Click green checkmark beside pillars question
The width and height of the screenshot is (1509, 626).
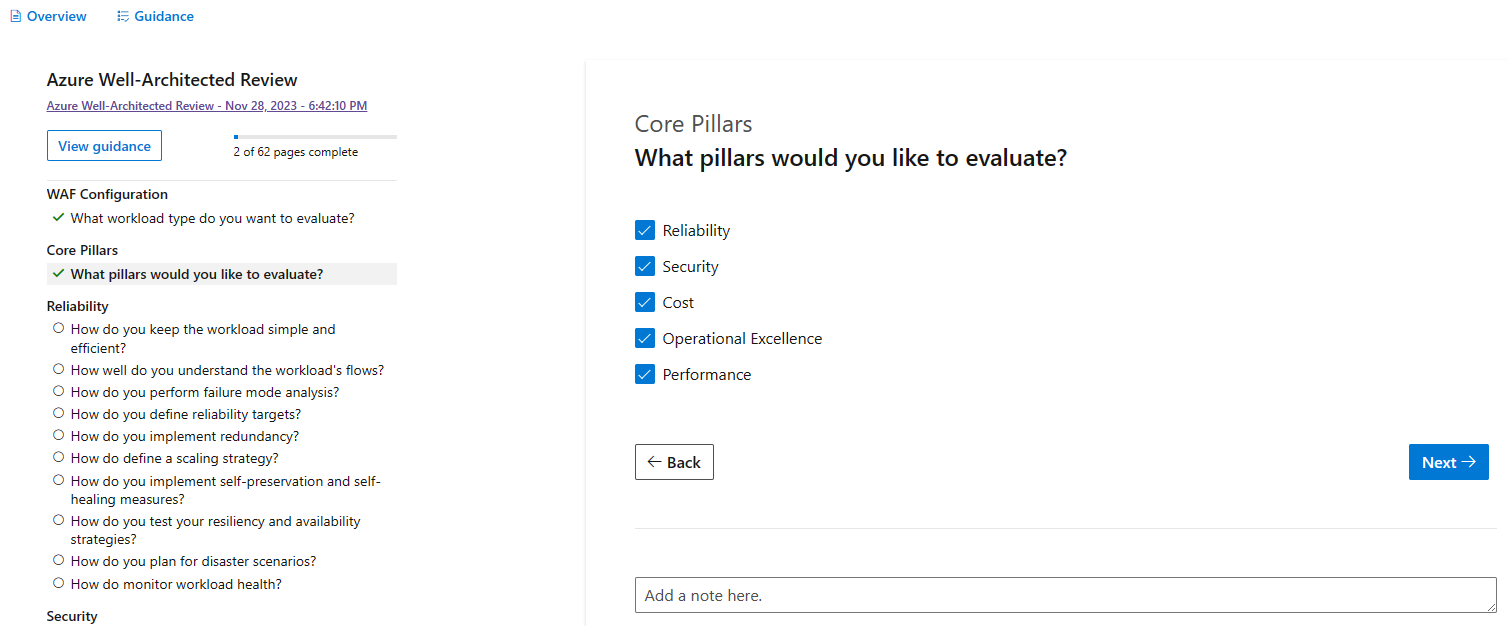pyautogui.click(x=58, y=273)
